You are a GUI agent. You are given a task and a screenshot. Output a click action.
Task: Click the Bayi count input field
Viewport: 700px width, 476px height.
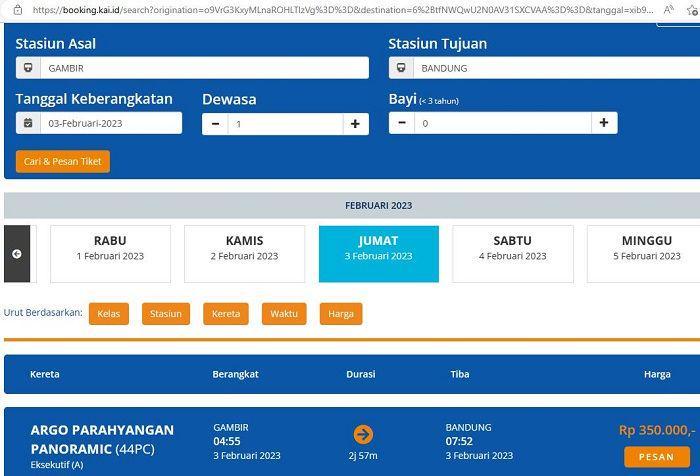[x=503, y=123]
